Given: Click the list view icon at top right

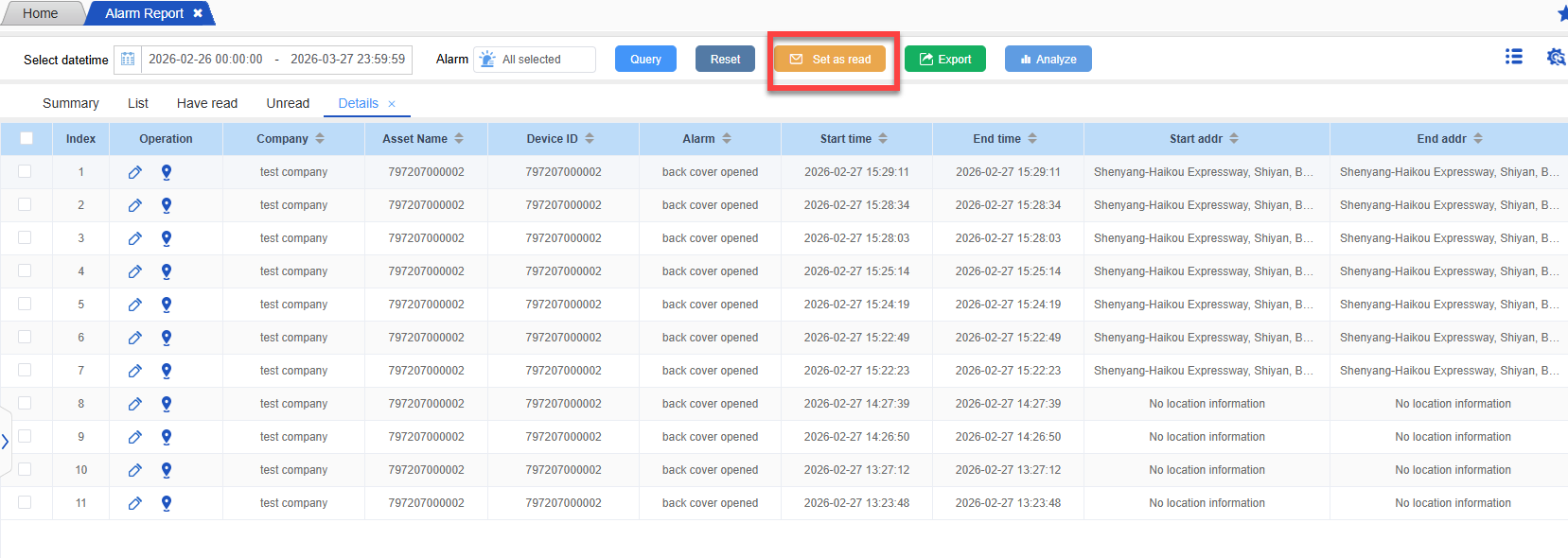Looking at the screenshot, I should [1514, 57].
